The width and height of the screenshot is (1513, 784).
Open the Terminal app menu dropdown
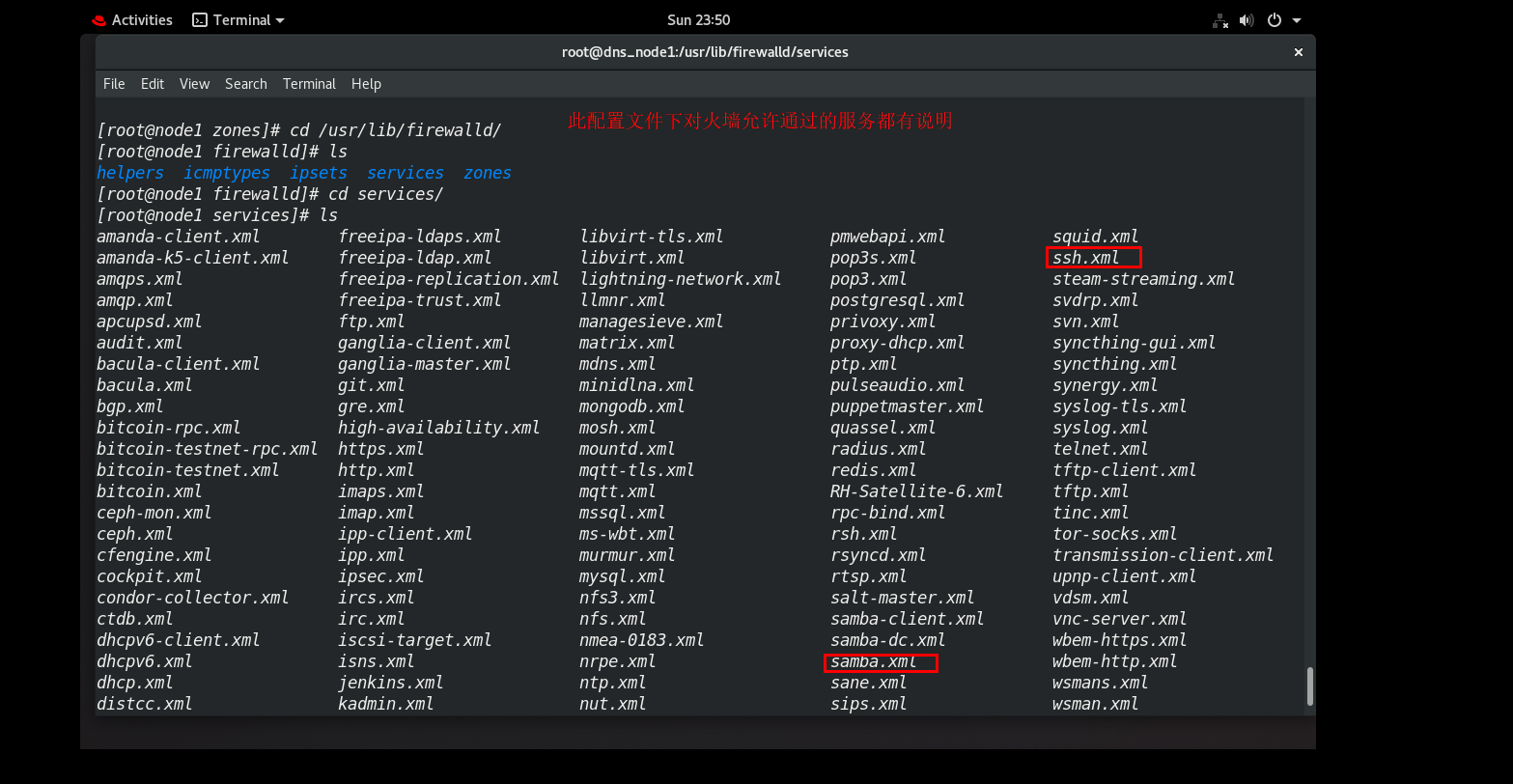coord(238,19)
